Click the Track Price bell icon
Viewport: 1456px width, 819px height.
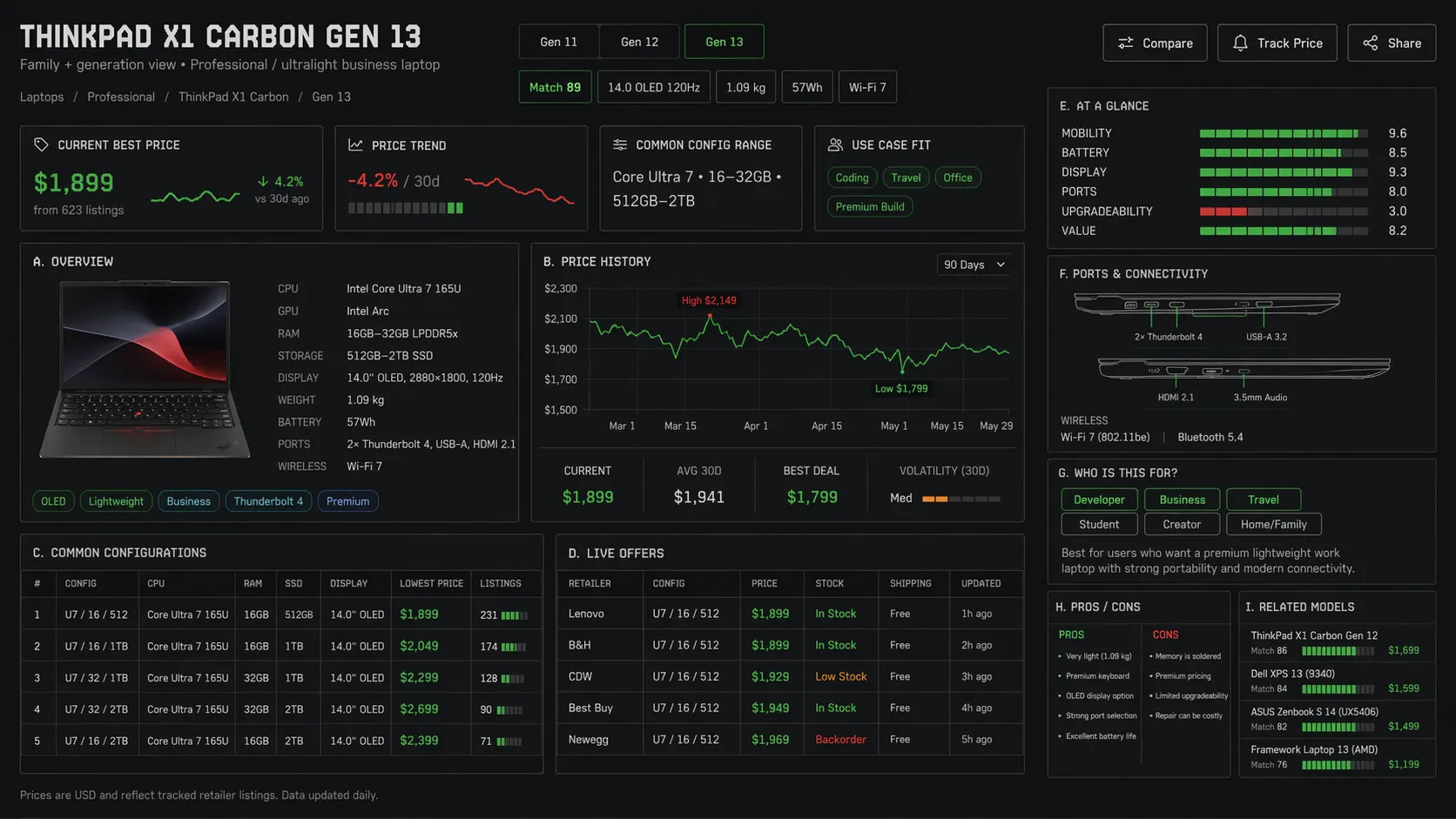(1240, 43)
